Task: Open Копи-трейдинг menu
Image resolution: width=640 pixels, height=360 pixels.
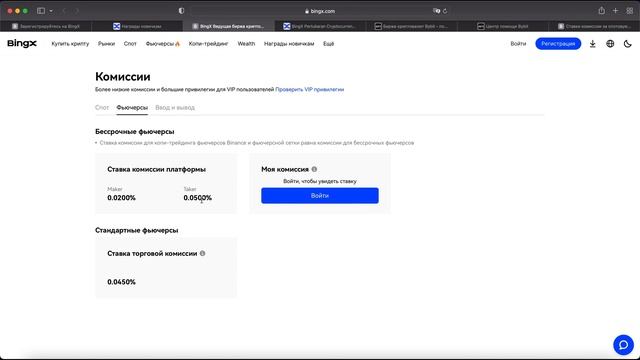Action: coord(208,44)
